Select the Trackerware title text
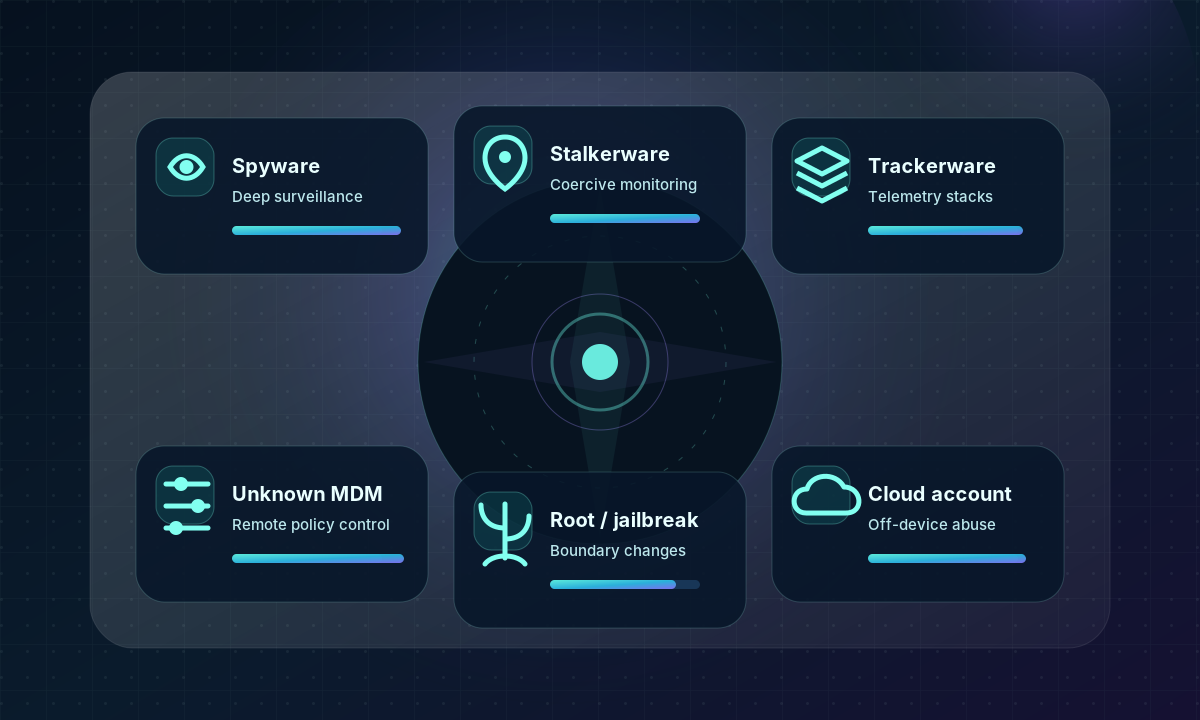This screenshot has width=1200, height=720. pyautogui.click(x=932, y=166)
